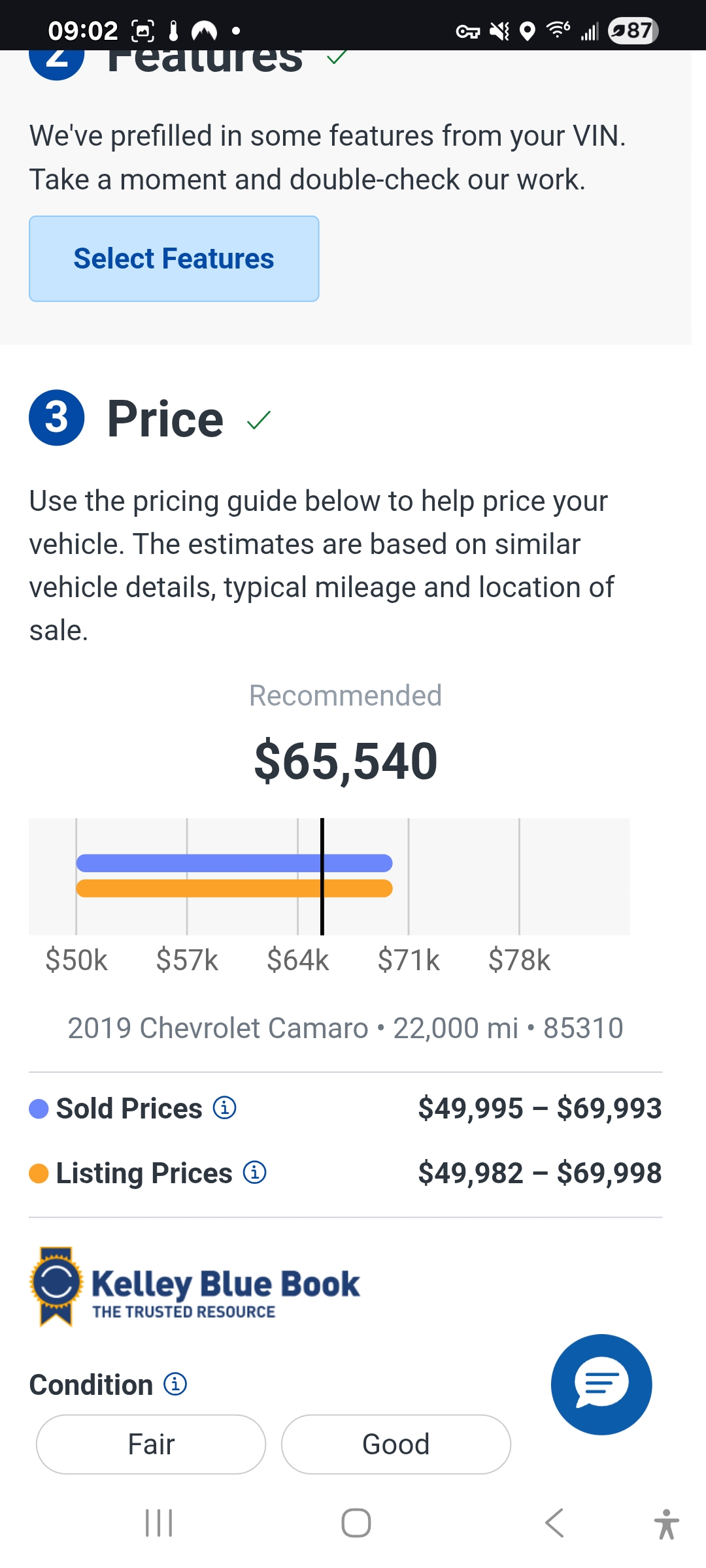Select the Good condition option
706x1568 pixels.
pyautogui.click(x=395, y=1444)
